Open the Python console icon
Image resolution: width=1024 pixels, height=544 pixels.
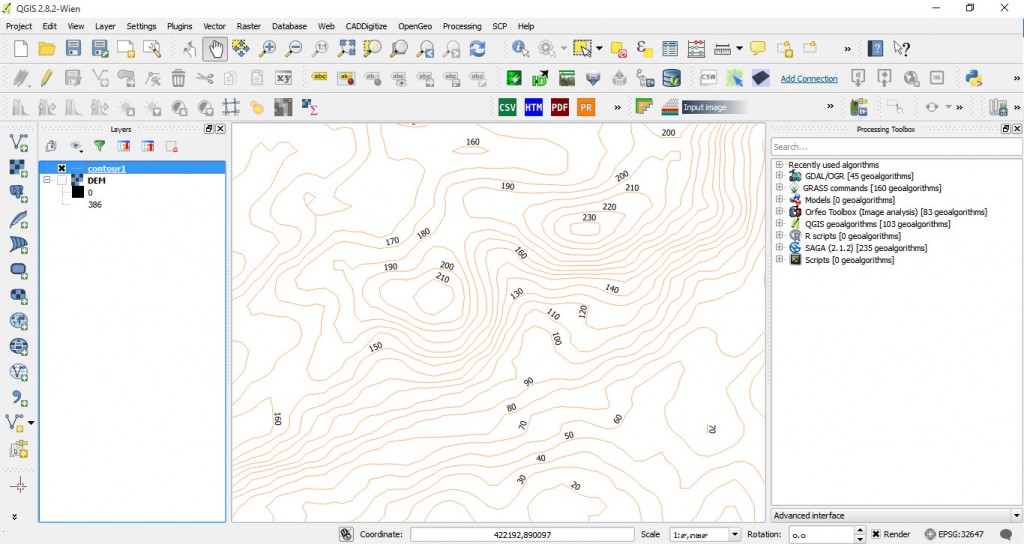[x=973, y=78]
